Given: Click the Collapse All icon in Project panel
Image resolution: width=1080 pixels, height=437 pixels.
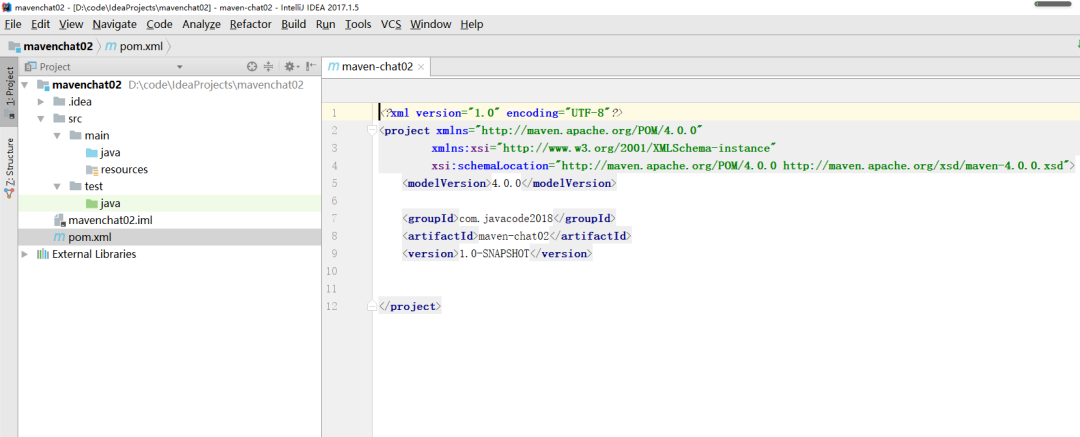Looking at the screenshot, I should point(269,67).
